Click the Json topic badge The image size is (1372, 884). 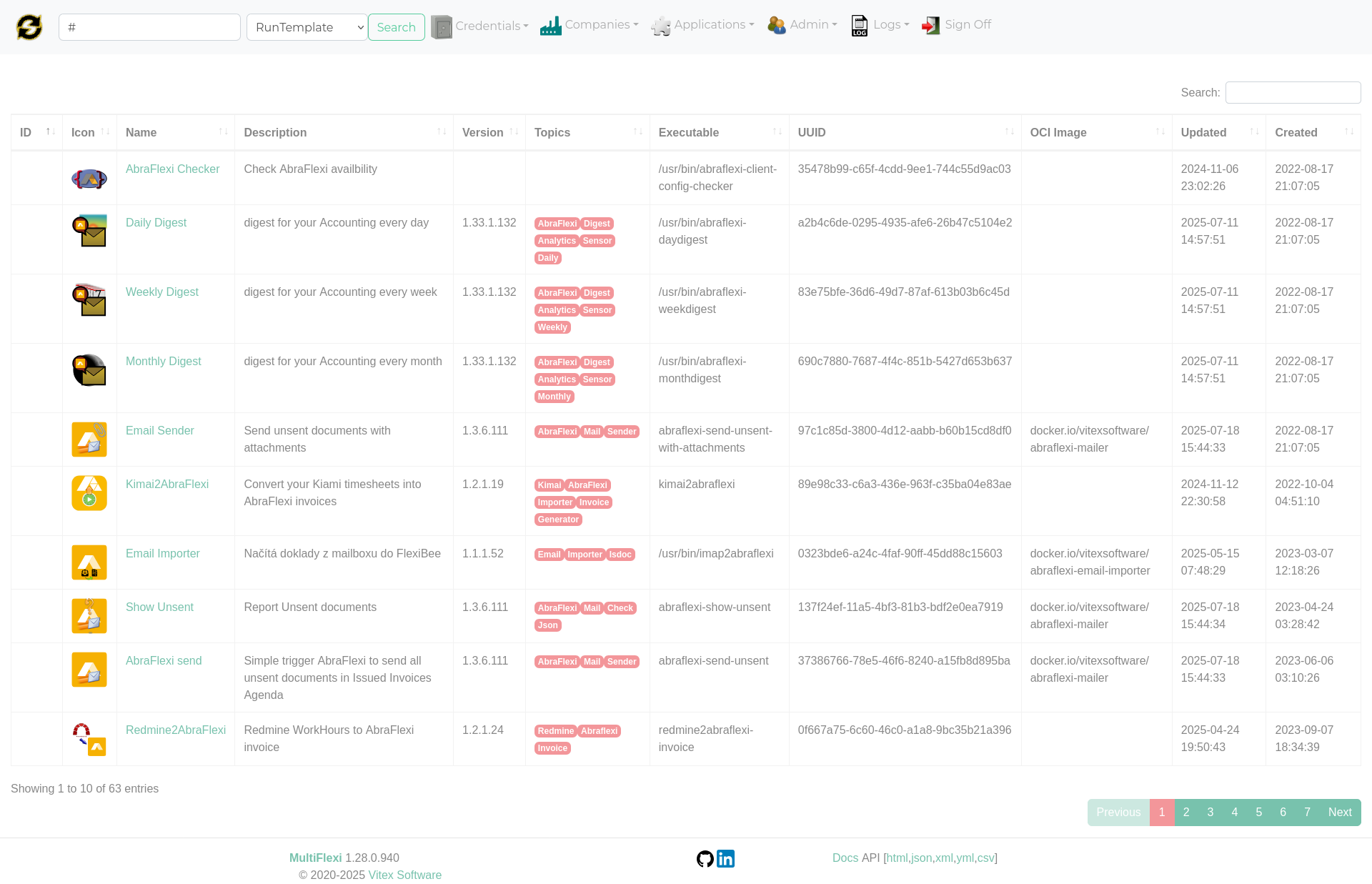(547, 625)
